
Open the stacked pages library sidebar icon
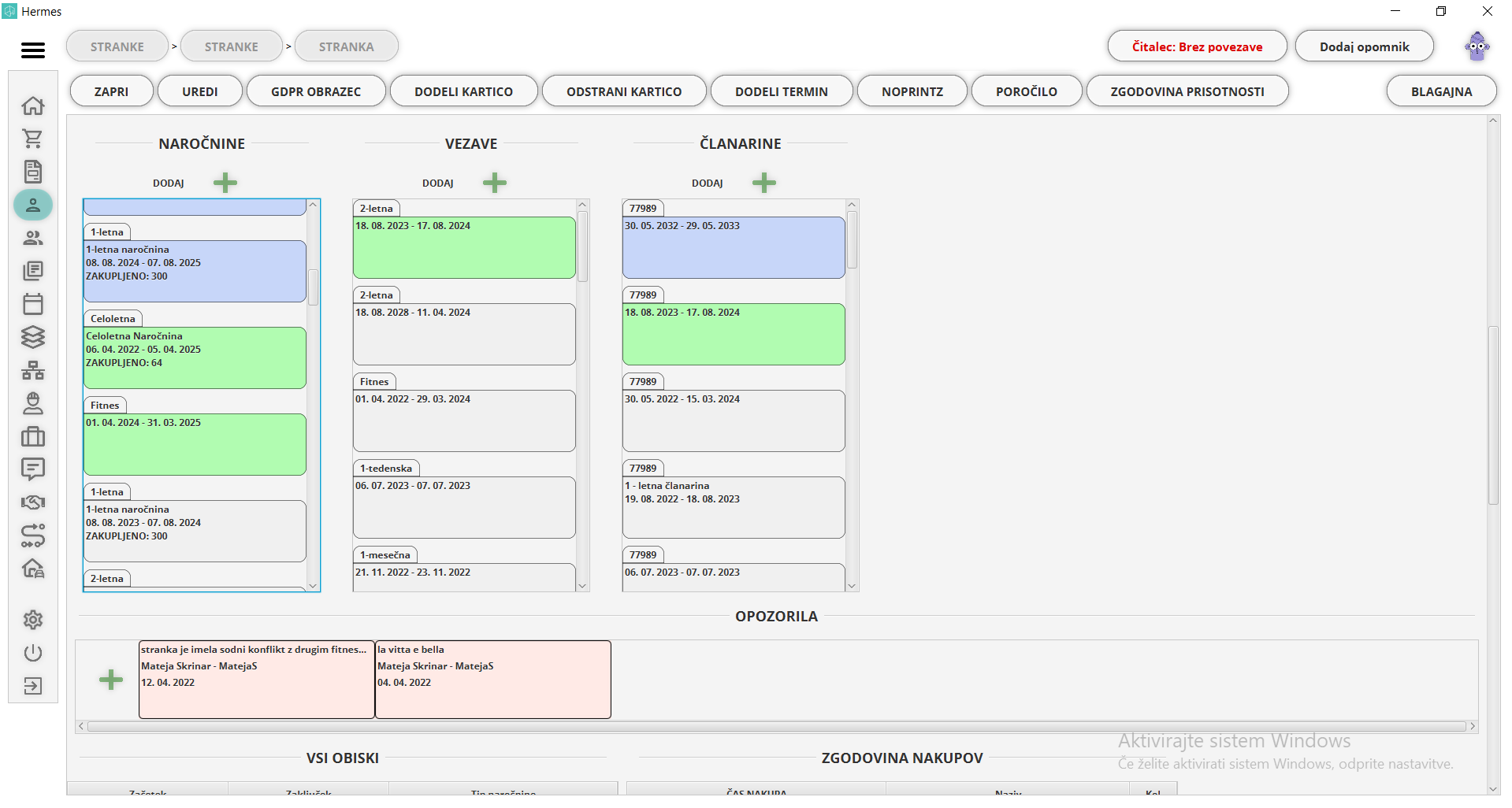(33, 271)
